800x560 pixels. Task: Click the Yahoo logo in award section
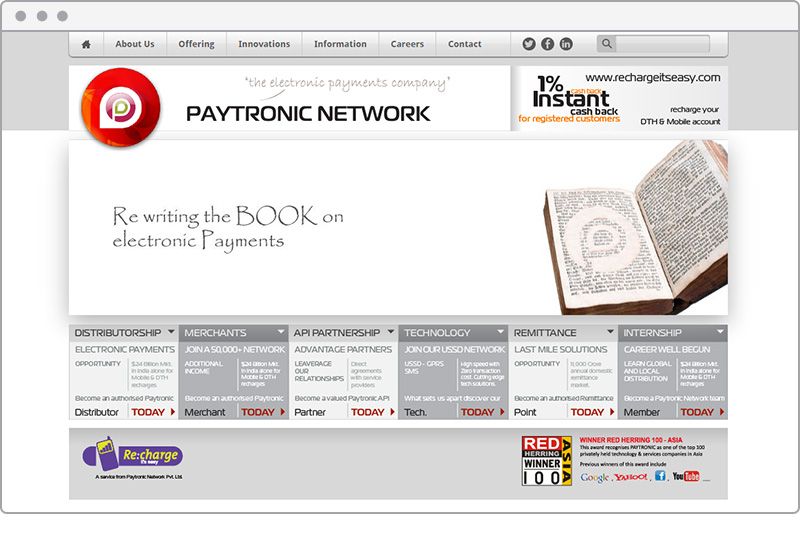[631, 477]
